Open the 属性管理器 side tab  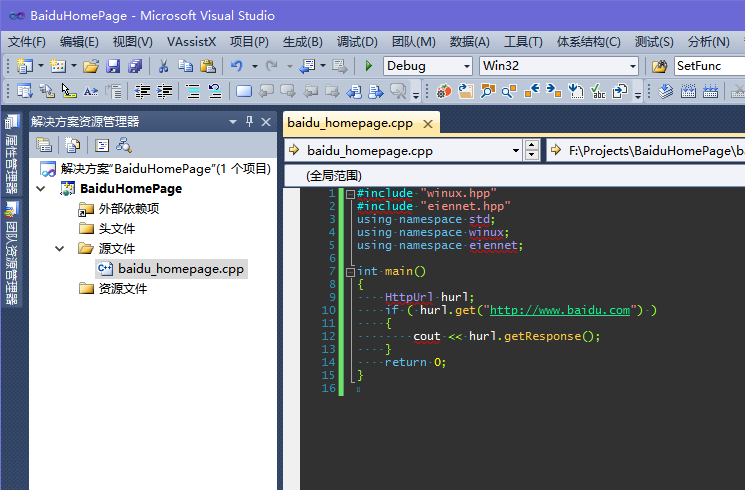pos(11,155)
